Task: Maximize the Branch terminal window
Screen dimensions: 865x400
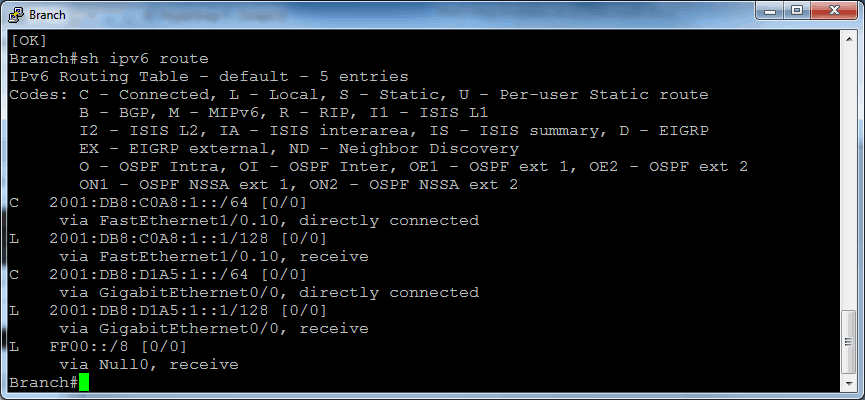Action: coord(797,10)
